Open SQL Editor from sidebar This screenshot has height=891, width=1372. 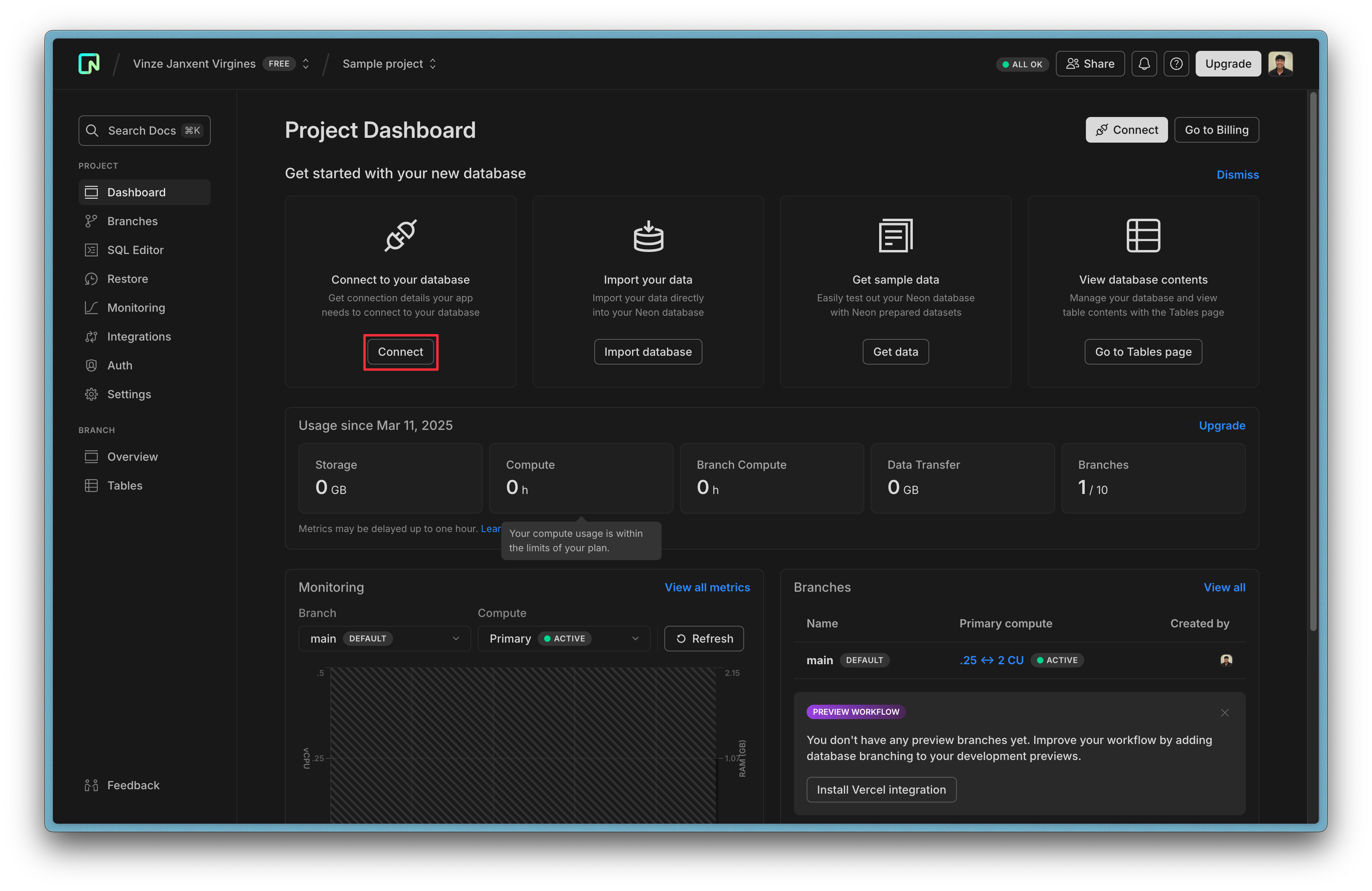[135, 250]
